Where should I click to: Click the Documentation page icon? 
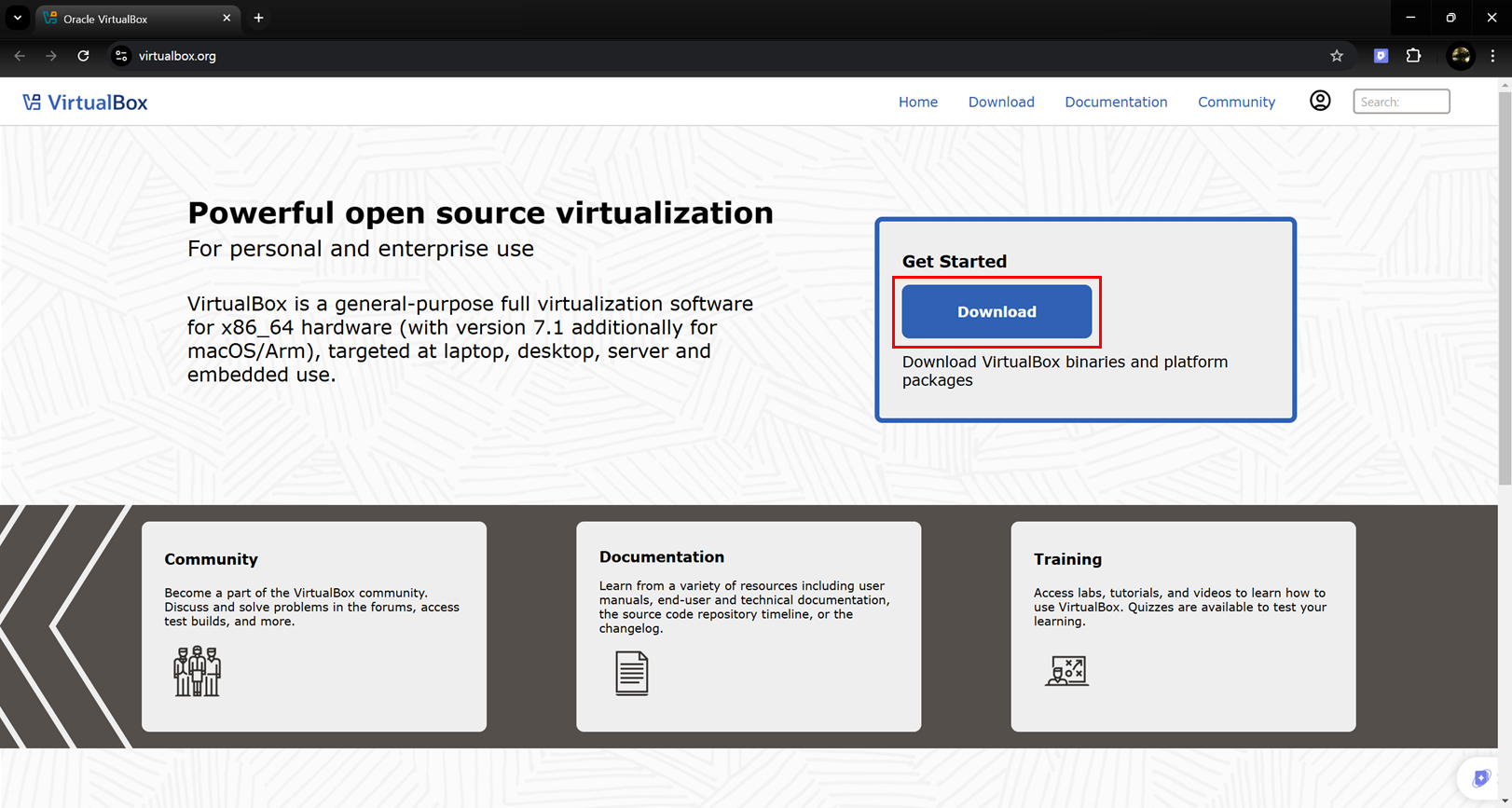tap(631, 673)
